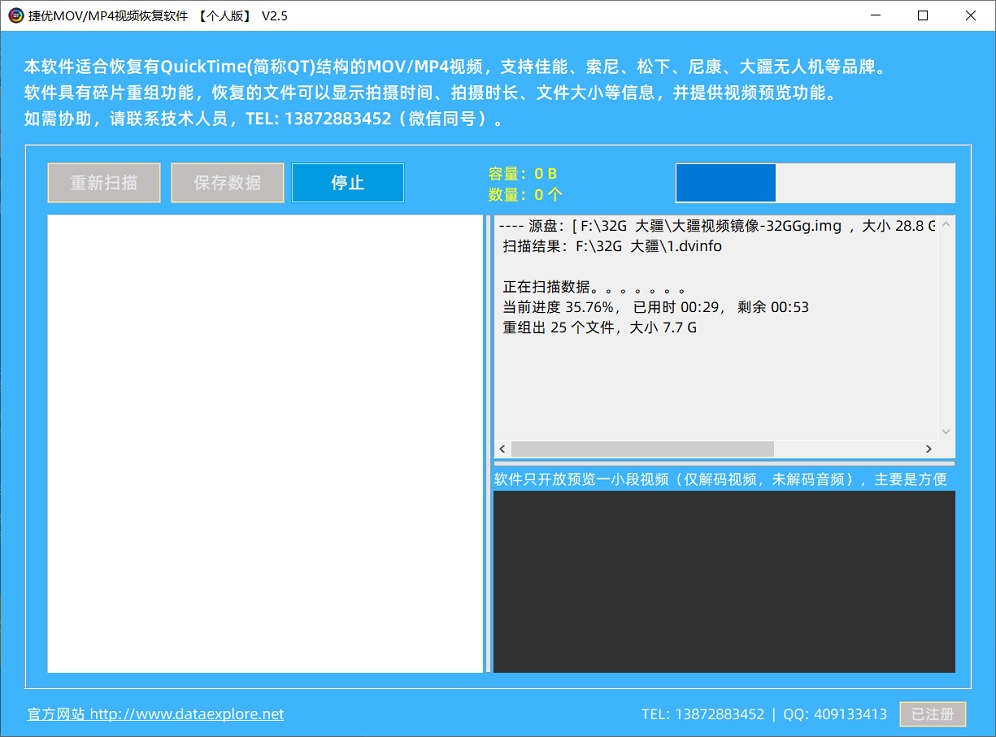Click the log panel scroll left arrow
Image resolution: width=996 pixels, height=737 pixels.
pos(502,449)
